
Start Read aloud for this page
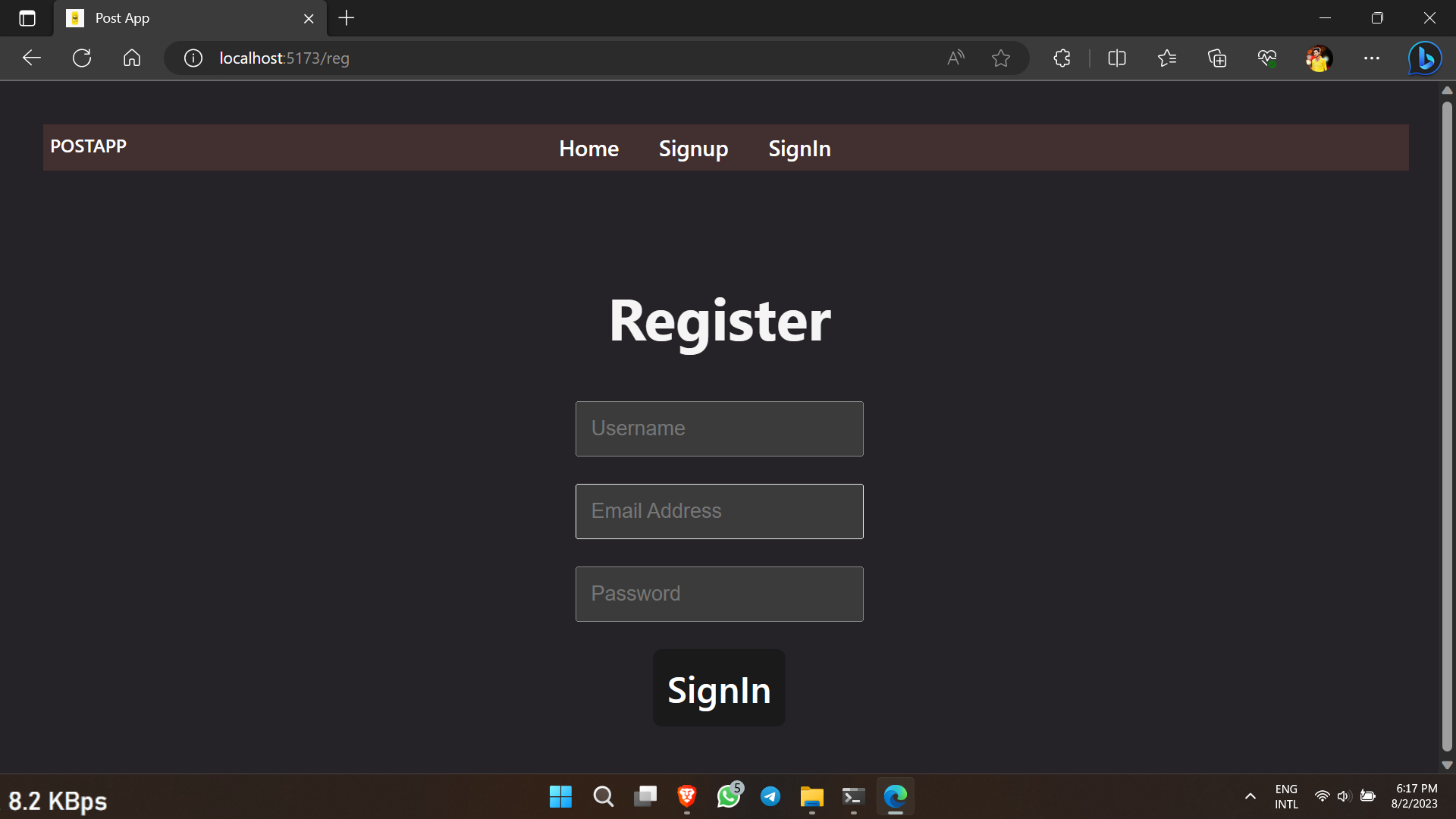[x=955, y=58]
